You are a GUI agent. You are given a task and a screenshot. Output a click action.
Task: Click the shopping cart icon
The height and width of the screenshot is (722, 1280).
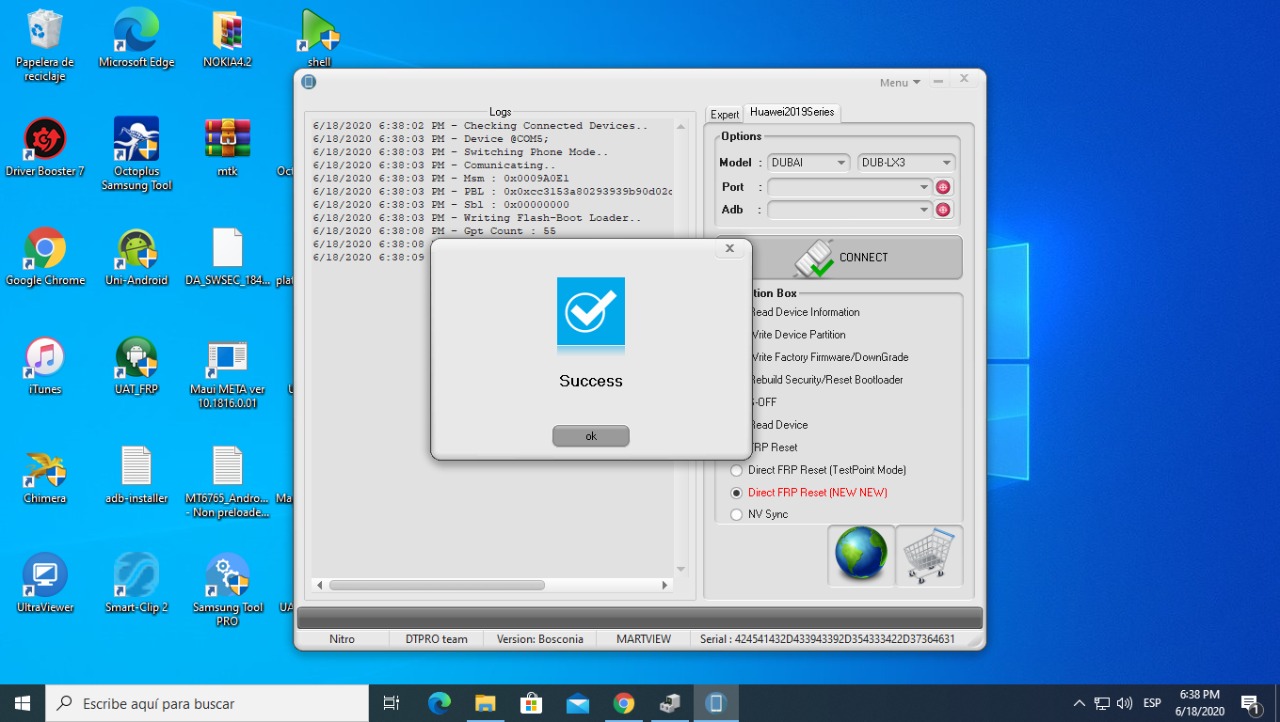pos(930,554)
